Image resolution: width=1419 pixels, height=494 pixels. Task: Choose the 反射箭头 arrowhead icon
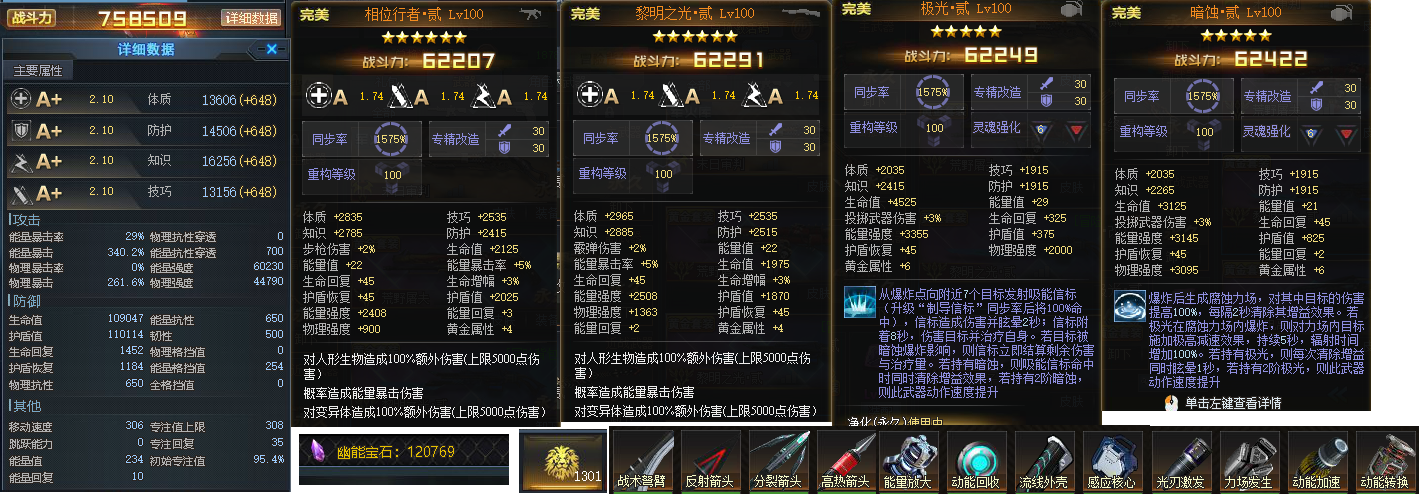point(712,461)
